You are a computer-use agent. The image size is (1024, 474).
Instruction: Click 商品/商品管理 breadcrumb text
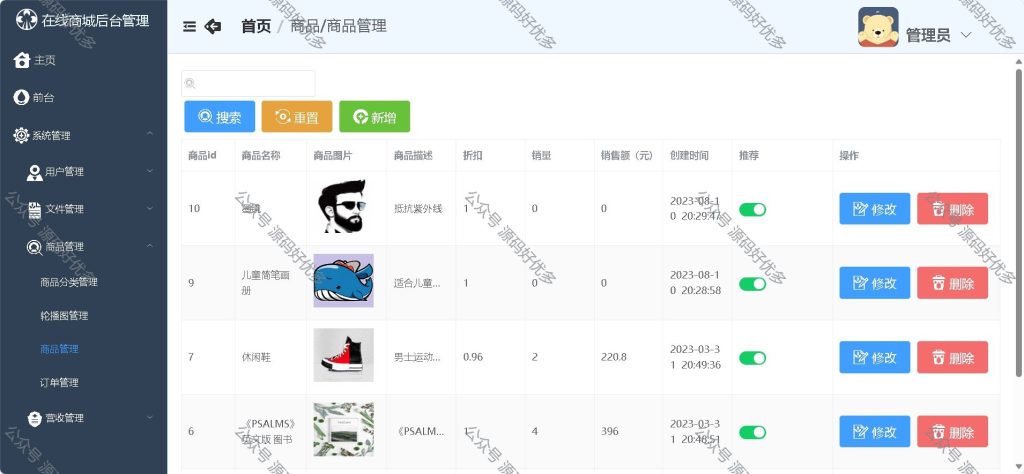coord(338,26)
